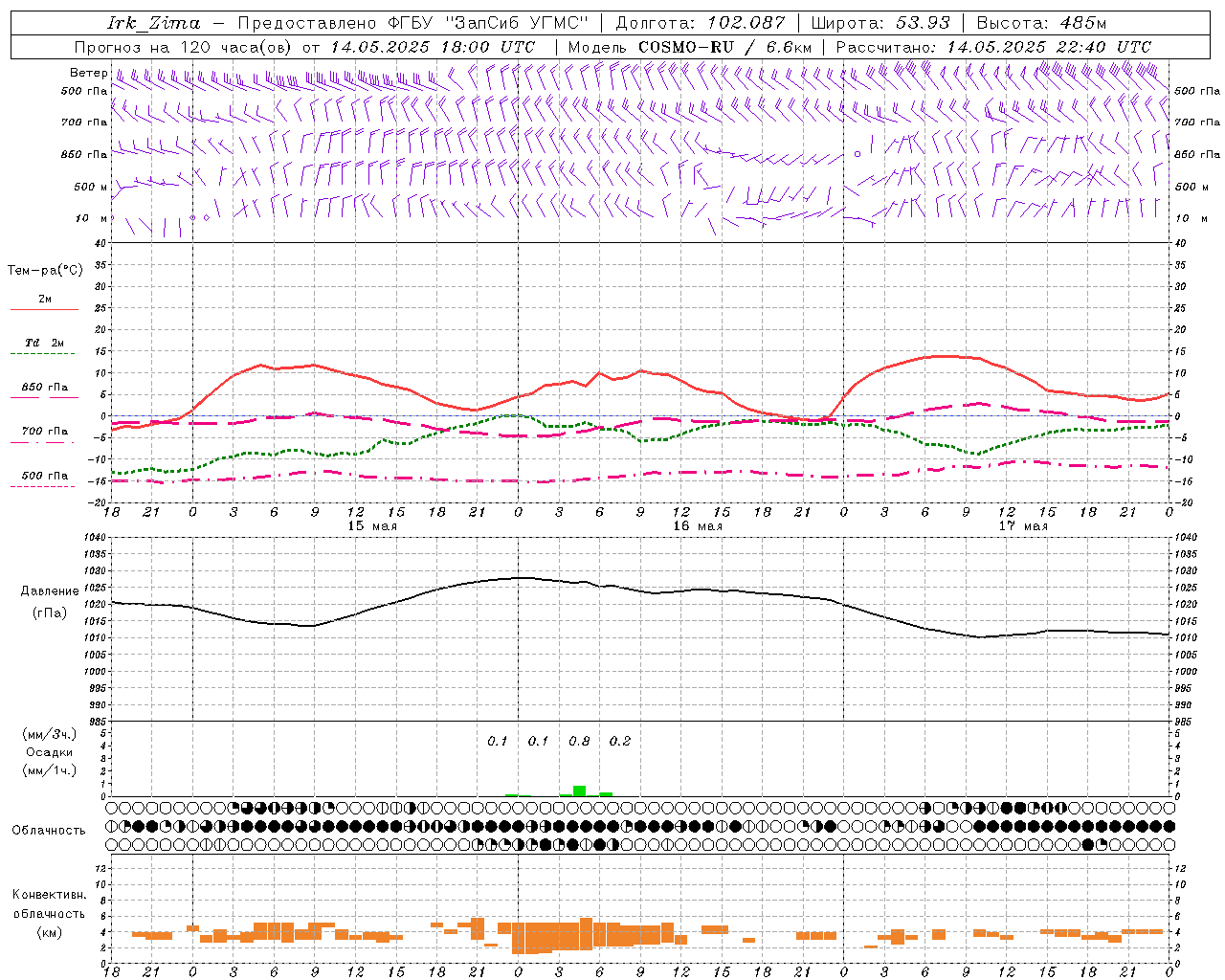This screenshot has width=1225, height=980.
Task: Click the (мм/1ч.) precipitation unit label
Action: click(x=49, y=770)
